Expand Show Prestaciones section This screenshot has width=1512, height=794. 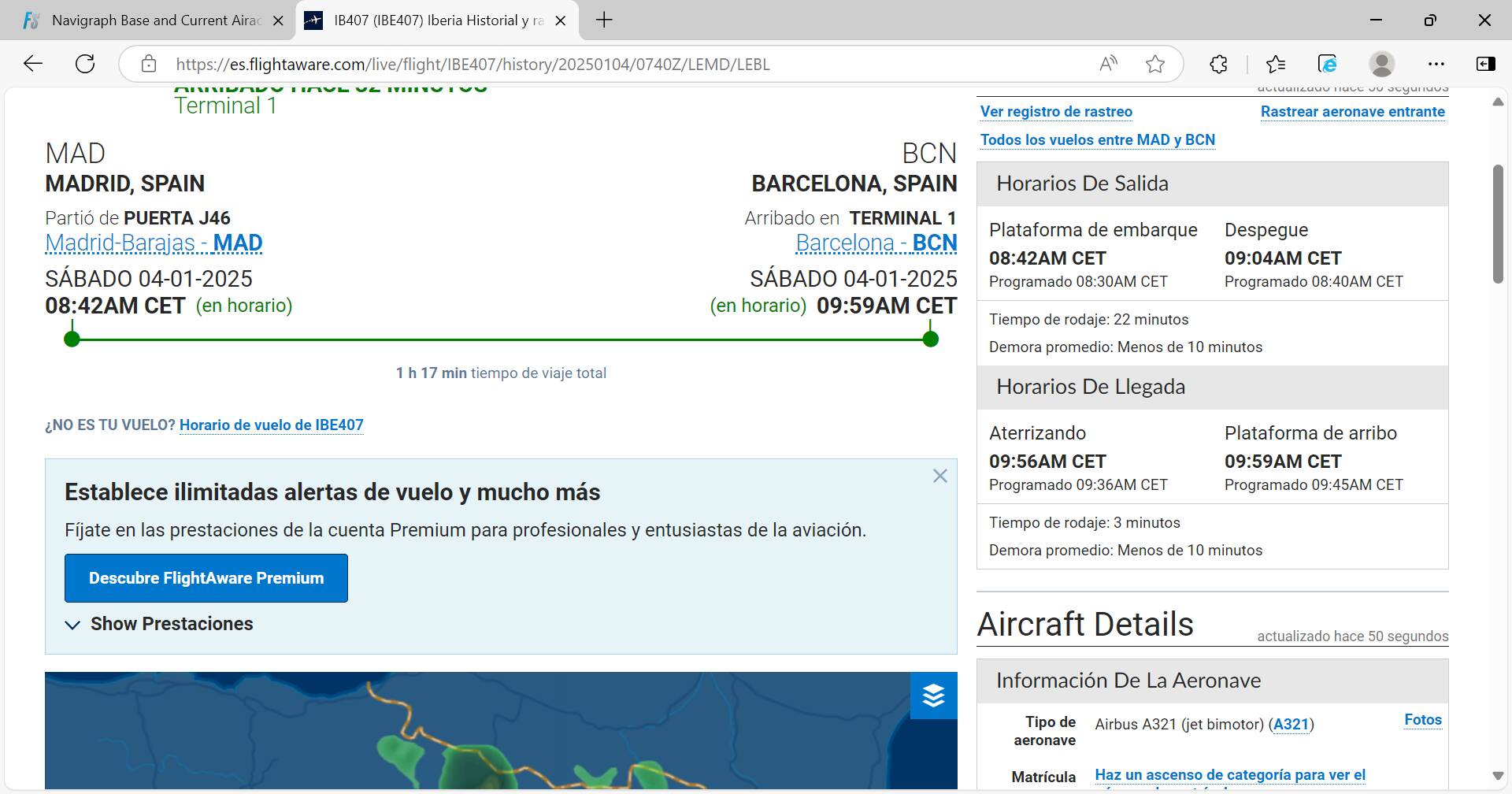(x=159, y=623)
